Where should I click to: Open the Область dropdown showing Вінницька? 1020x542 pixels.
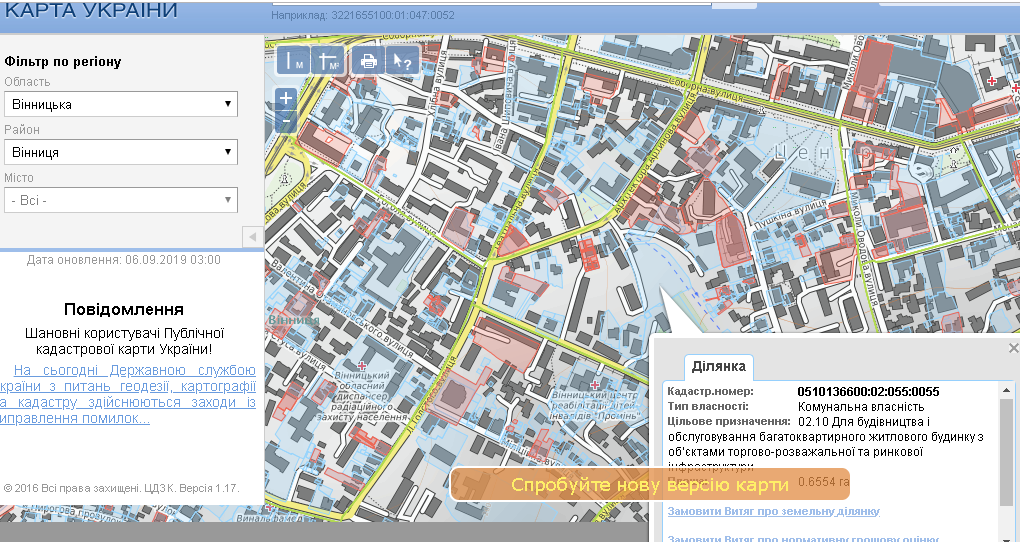point(121,104)
